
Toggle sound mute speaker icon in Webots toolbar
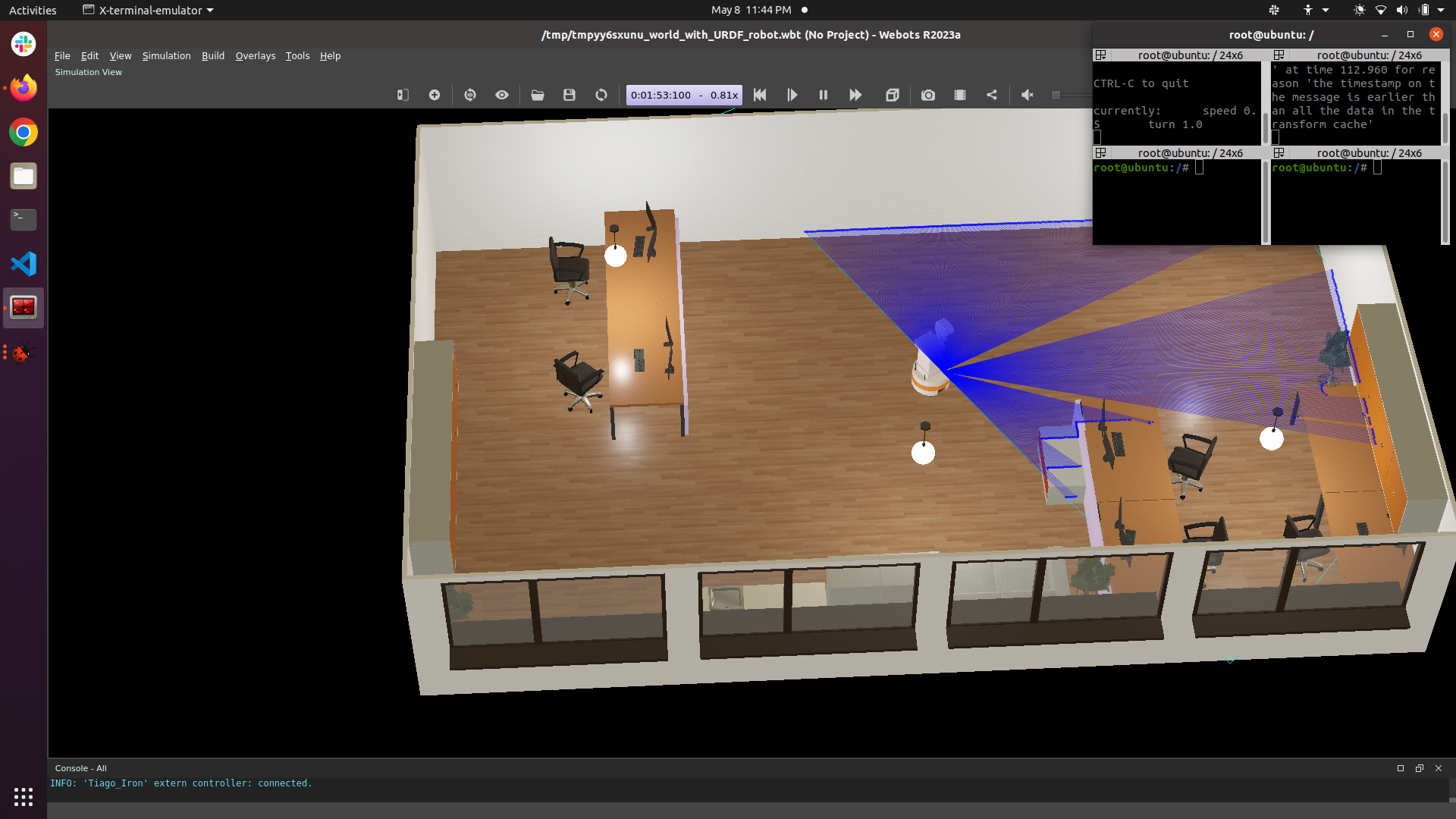[x=1028, y=95]
